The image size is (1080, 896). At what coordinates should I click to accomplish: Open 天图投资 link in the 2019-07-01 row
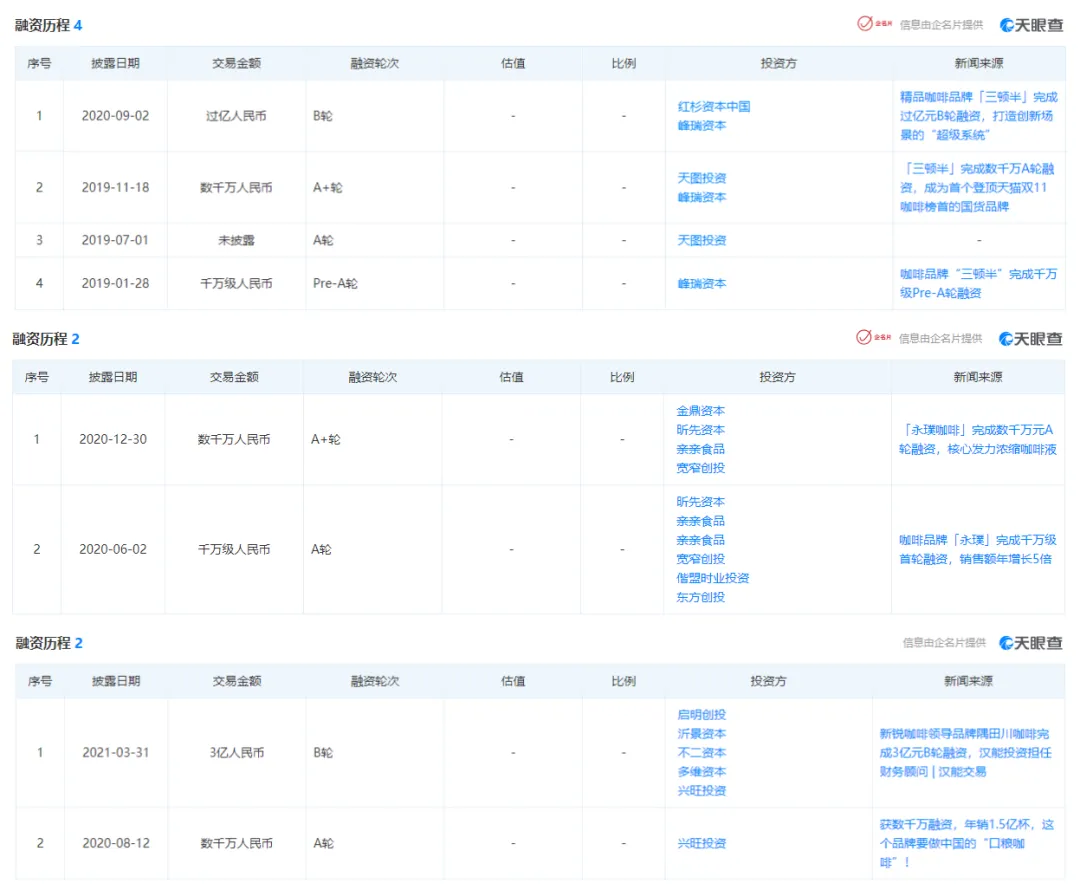click(701, 240)
